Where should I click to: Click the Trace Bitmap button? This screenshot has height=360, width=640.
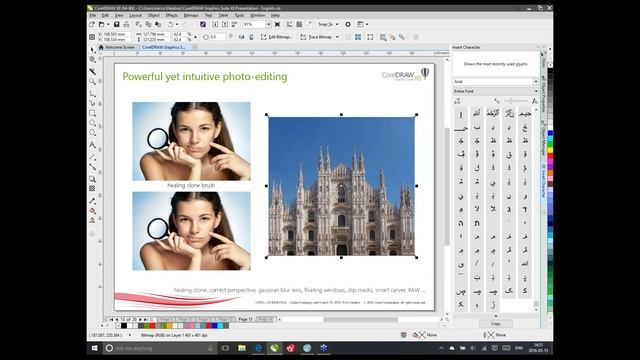pyautogui.click(x=316, y=37)
